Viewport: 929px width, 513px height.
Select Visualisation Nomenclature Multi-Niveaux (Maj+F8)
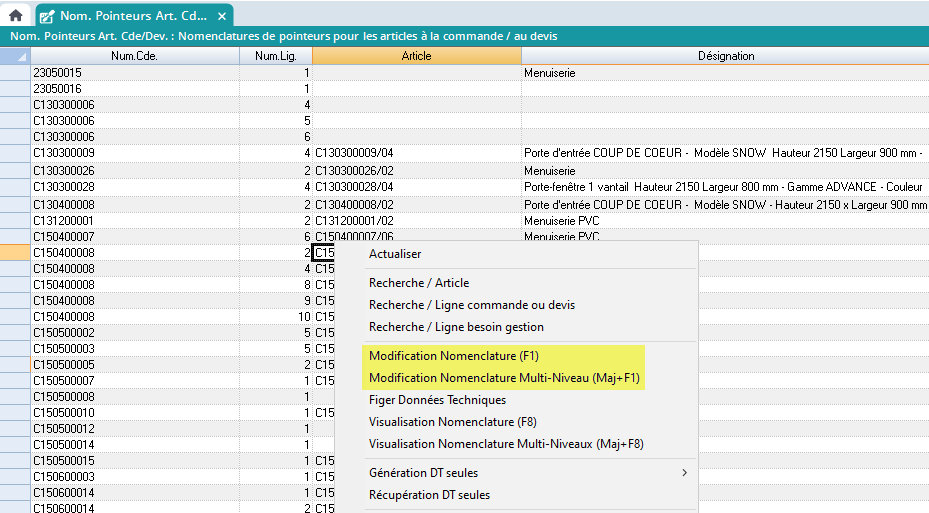click(x=506, y=444)
